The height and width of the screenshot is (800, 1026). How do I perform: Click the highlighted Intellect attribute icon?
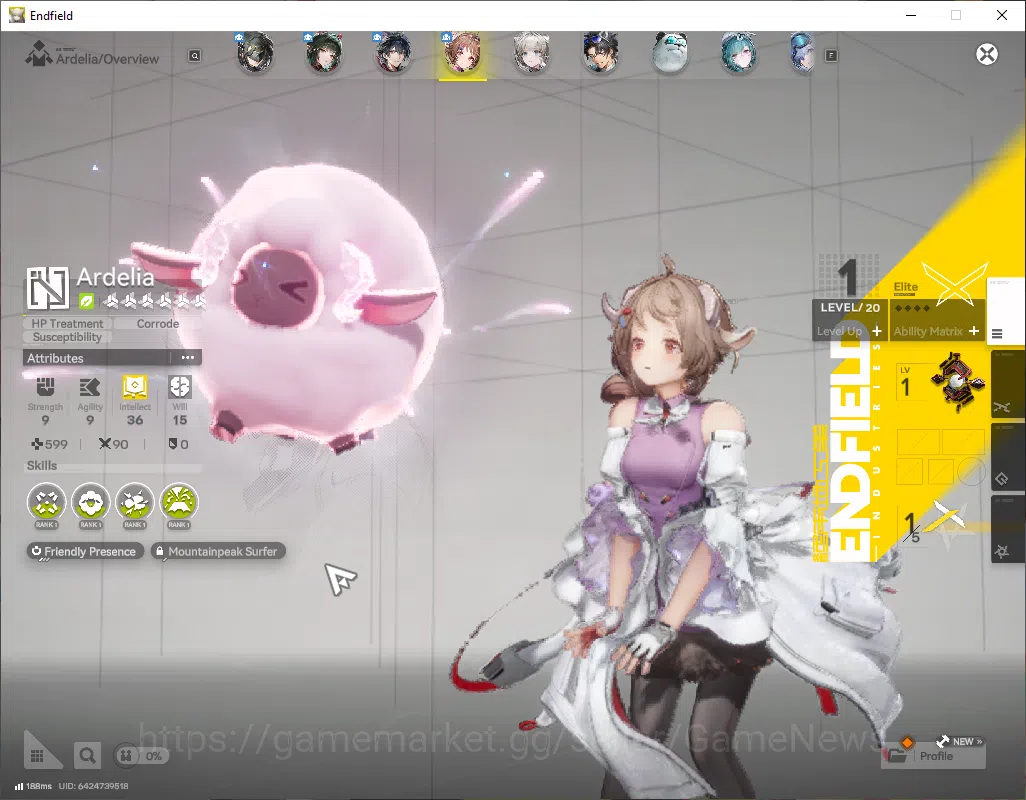pos(135,387)
